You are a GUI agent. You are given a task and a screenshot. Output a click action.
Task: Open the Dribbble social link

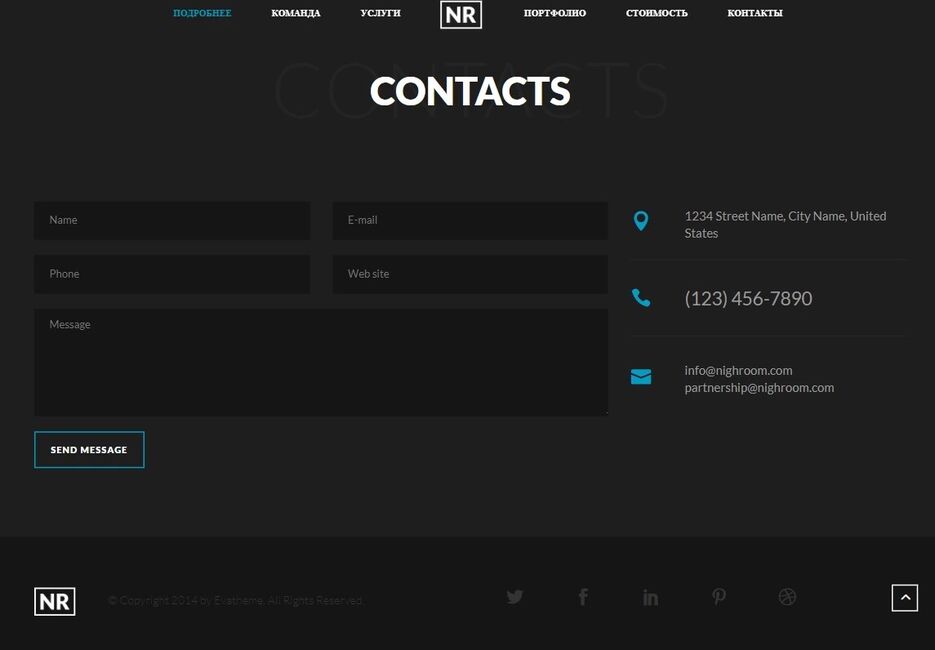[787, 597]
